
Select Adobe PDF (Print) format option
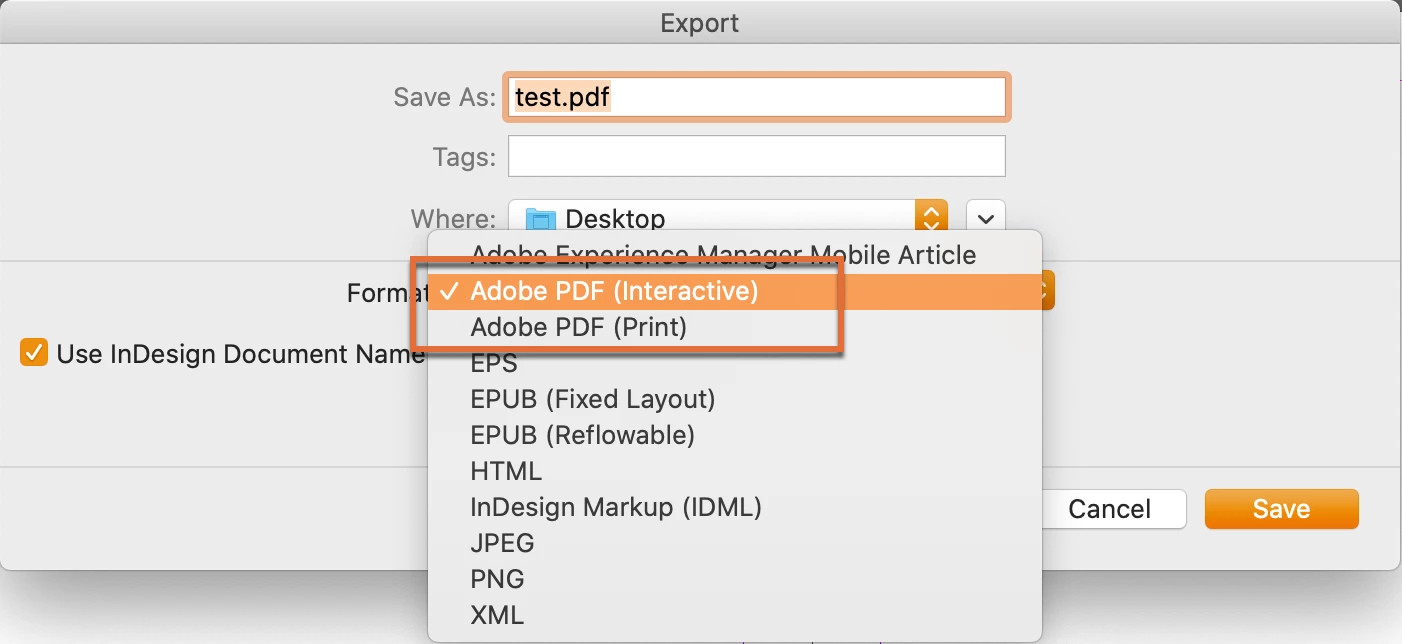click(734, 327)
